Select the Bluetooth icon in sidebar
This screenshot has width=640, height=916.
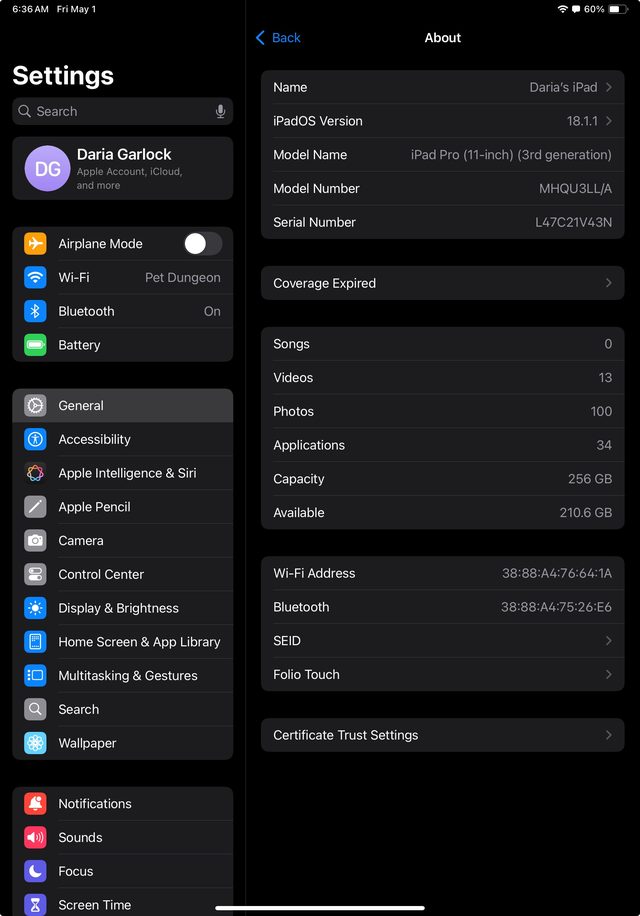click(35, 311)
